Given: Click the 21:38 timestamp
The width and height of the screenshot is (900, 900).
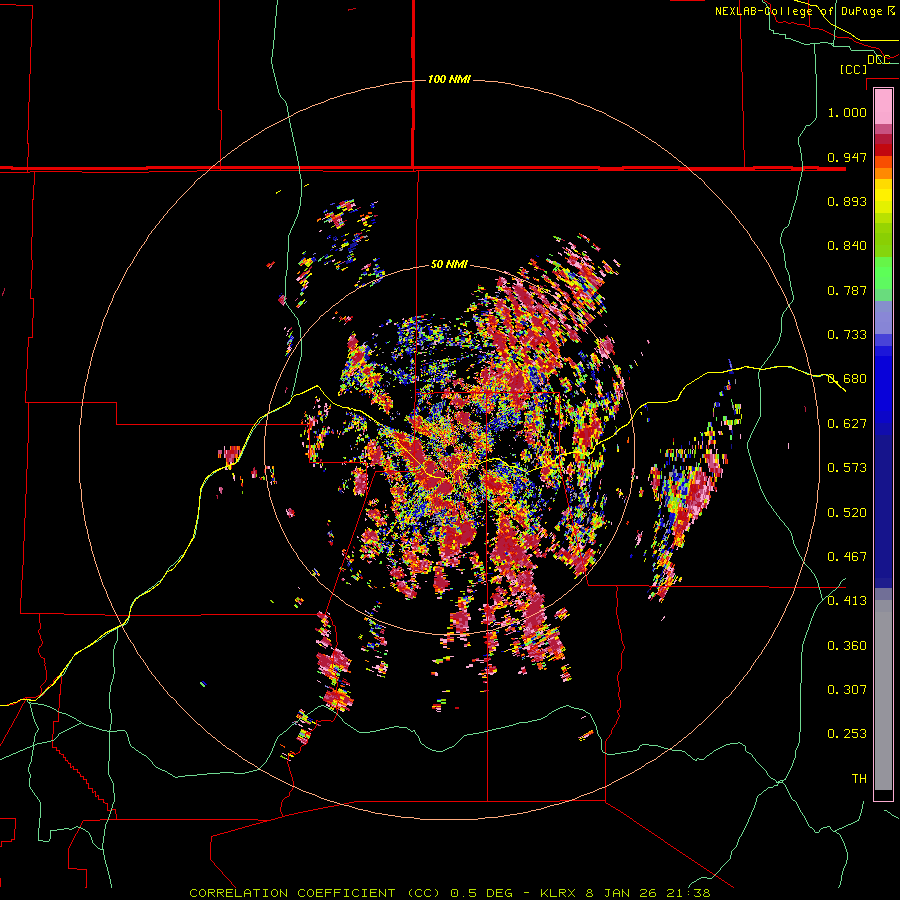Looking at the screenshot, I should tap(688, 893).
